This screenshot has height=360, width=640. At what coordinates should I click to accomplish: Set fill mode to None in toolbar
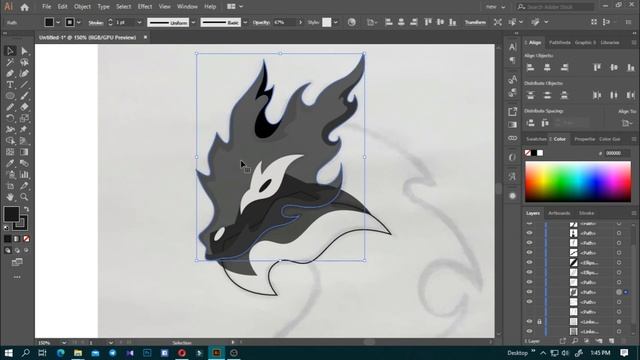coord(26,239)
